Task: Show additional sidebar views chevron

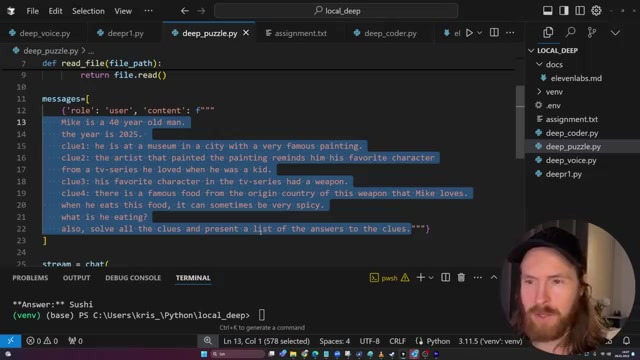Action: tap(615, 33)
